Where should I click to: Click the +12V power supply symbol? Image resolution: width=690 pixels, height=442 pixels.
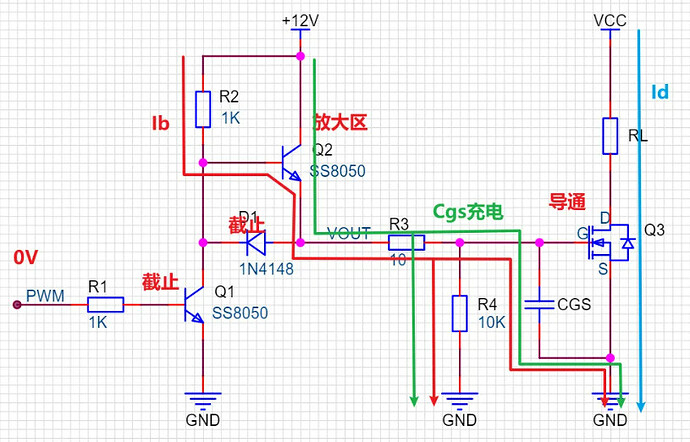coord(300,23)
